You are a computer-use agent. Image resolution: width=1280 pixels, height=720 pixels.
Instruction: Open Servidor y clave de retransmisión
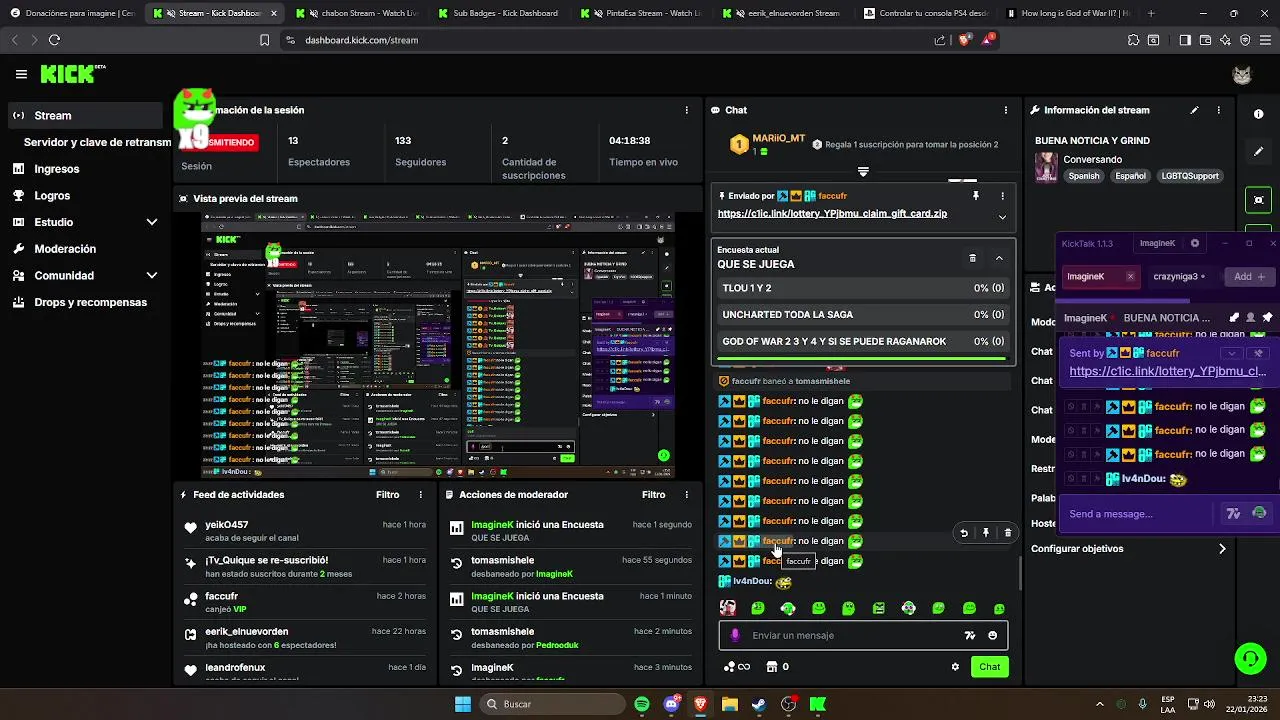(98, 142)
